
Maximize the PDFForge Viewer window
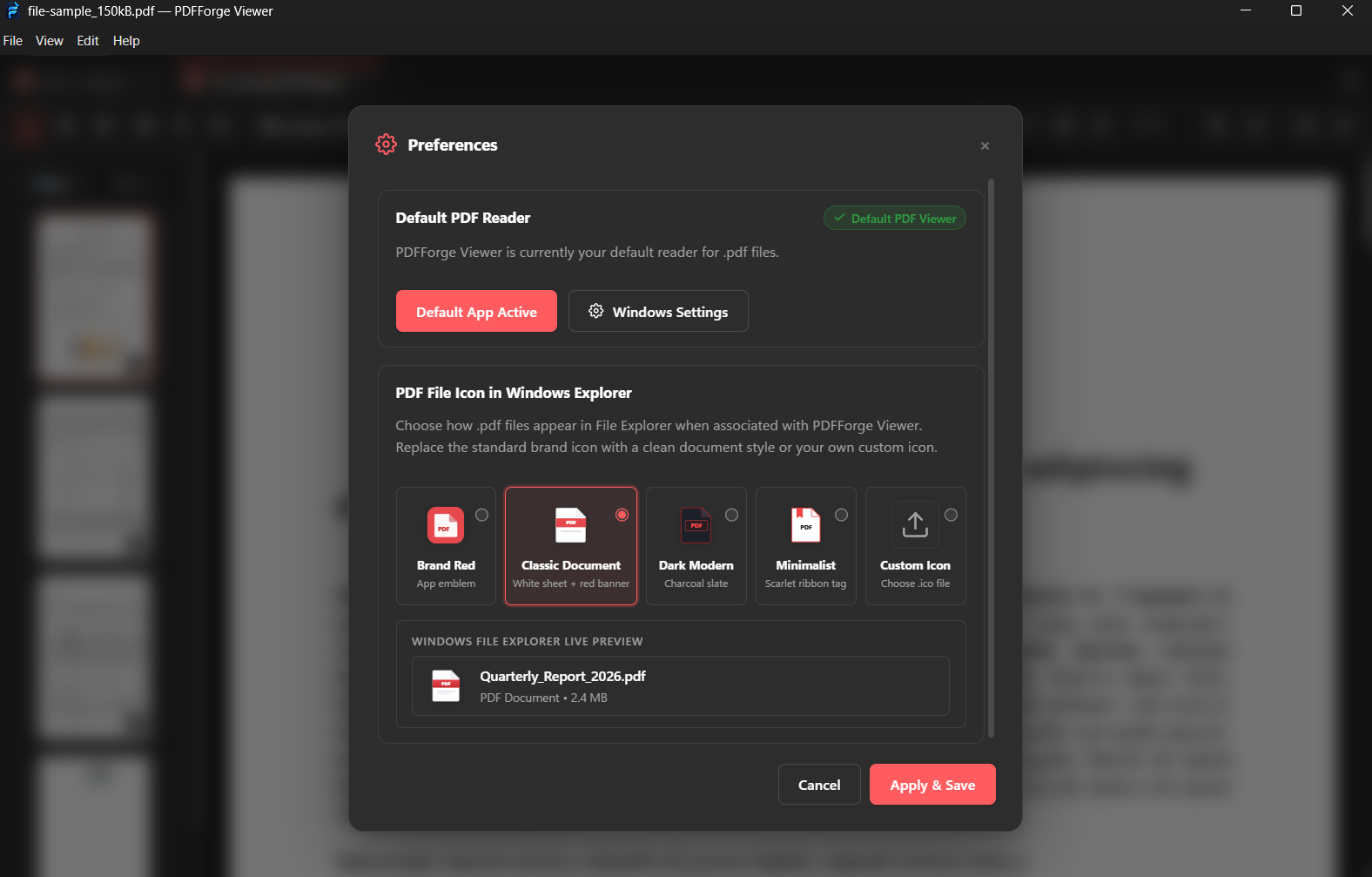coord(1296,11)
